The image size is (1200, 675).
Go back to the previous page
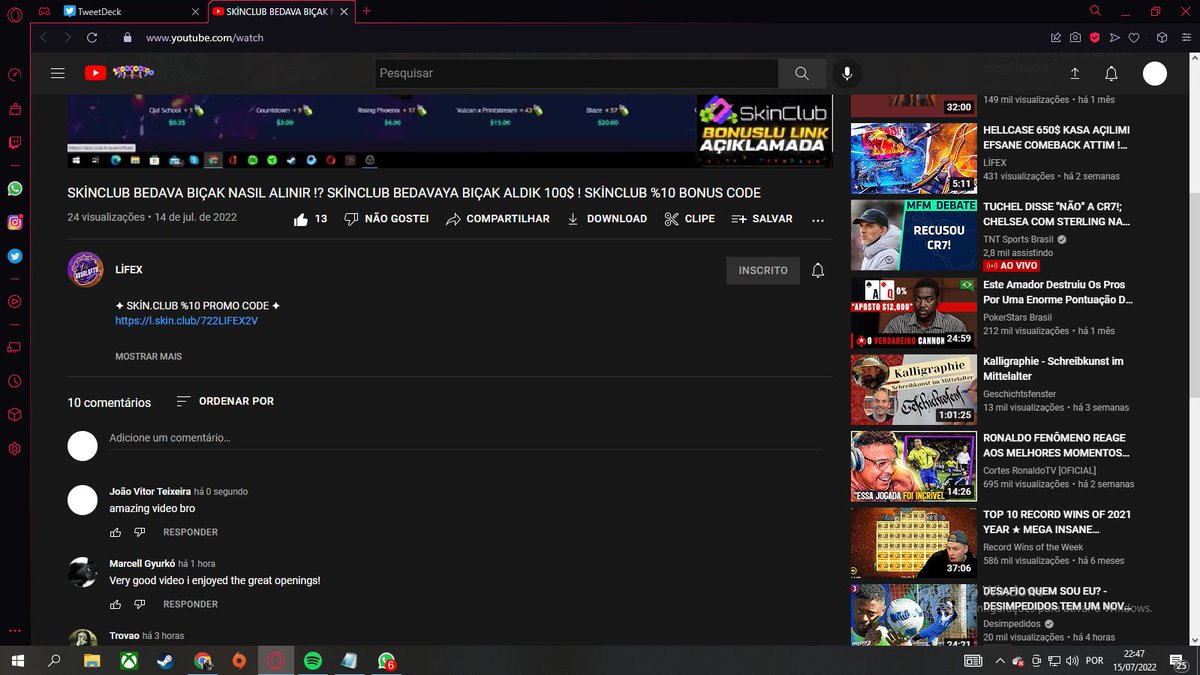tap(44, 37)
